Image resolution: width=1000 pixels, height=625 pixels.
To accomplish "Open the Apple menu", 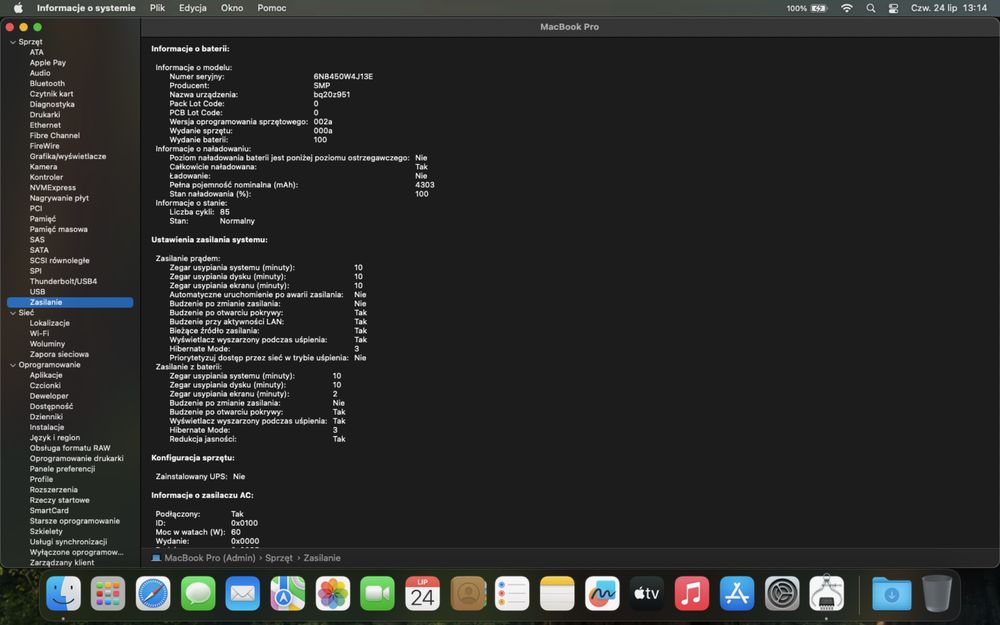I will [18, 8].
